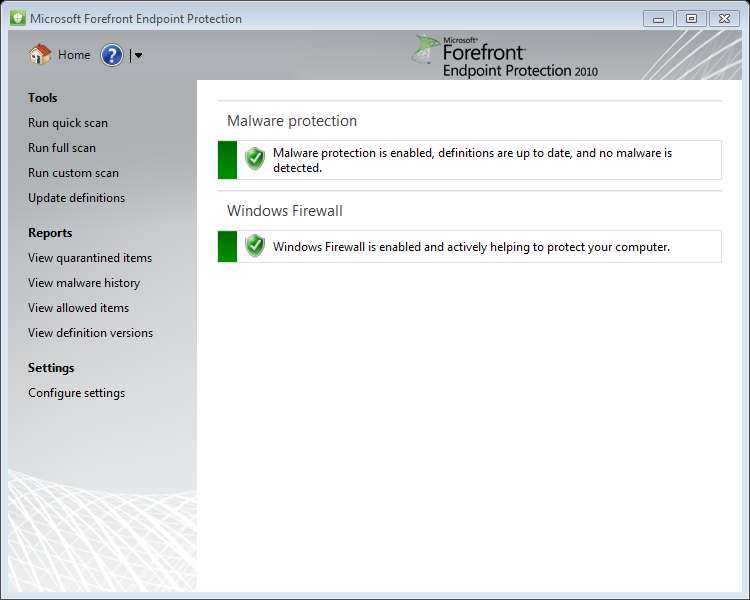
Task: Click the Forefront Endpoint Protection 2010 logo
Action: [x=505, y=57]
